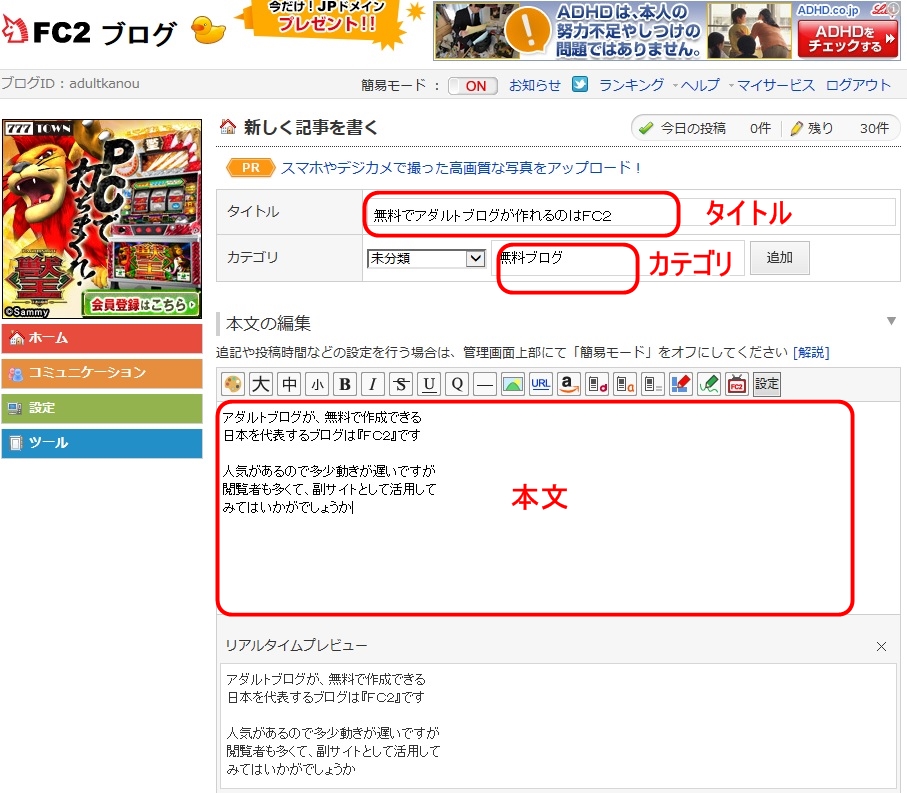Apply medium font size (中)
The image size is (907, 793).
pos(289,384)
